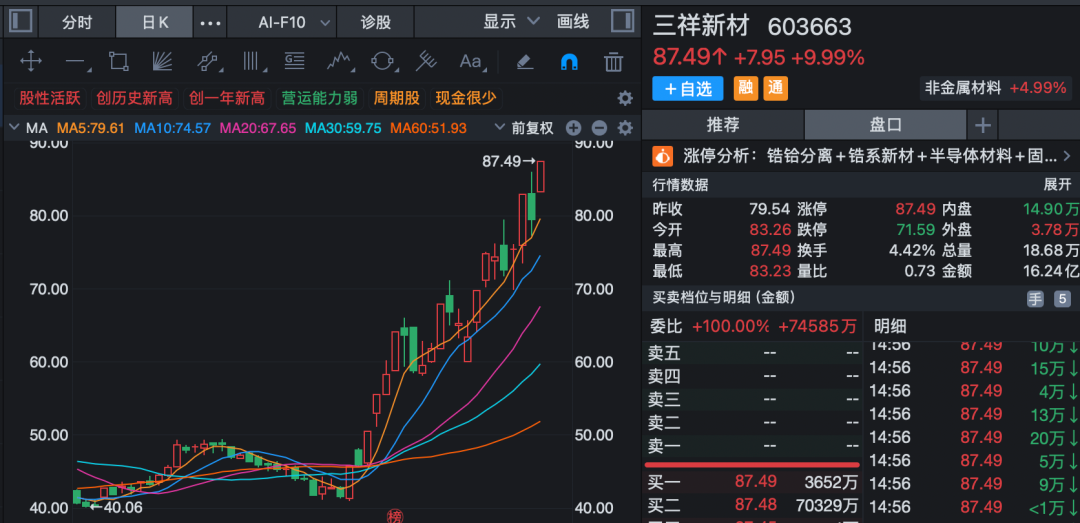Add stock with +自选 button
The width and height of the screenshot is (1080, 523).
[688, 88]
